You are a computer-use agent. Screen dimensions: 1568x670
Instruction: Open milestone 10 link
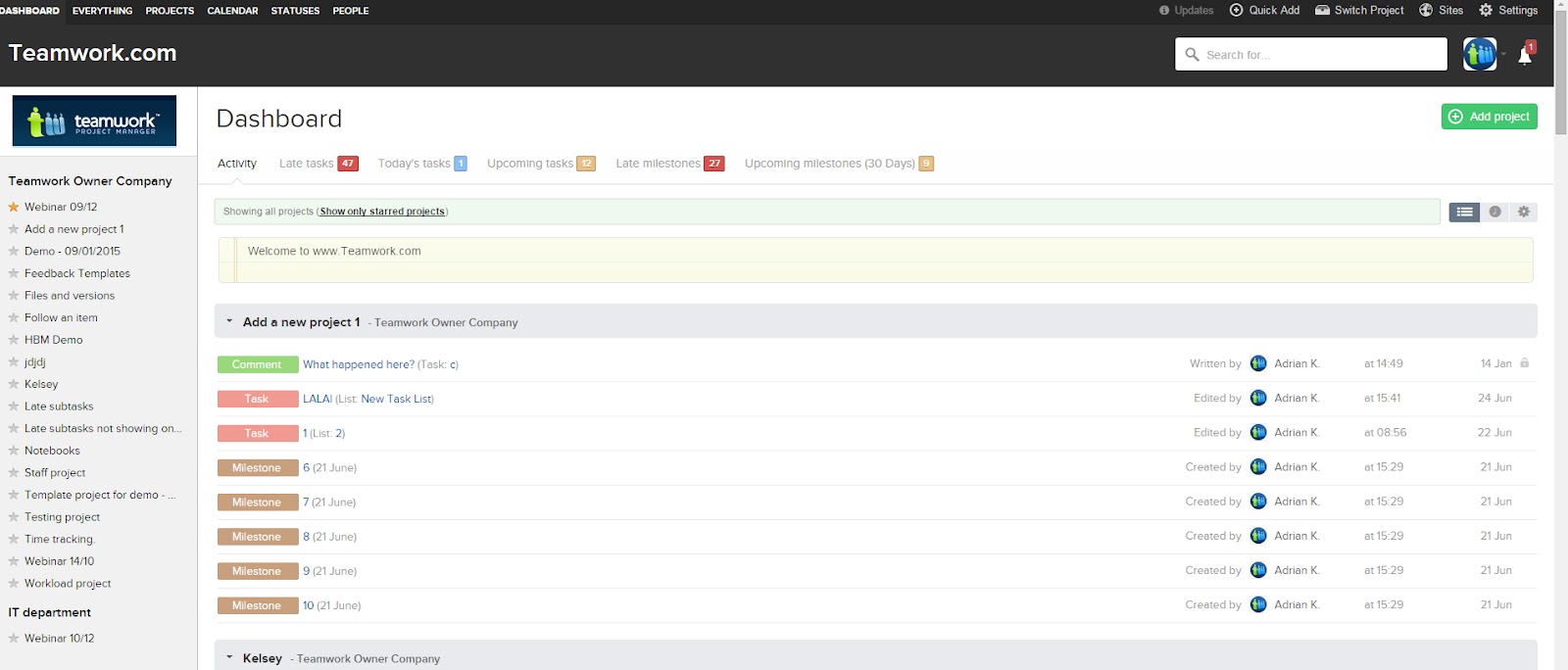[309, 605]
